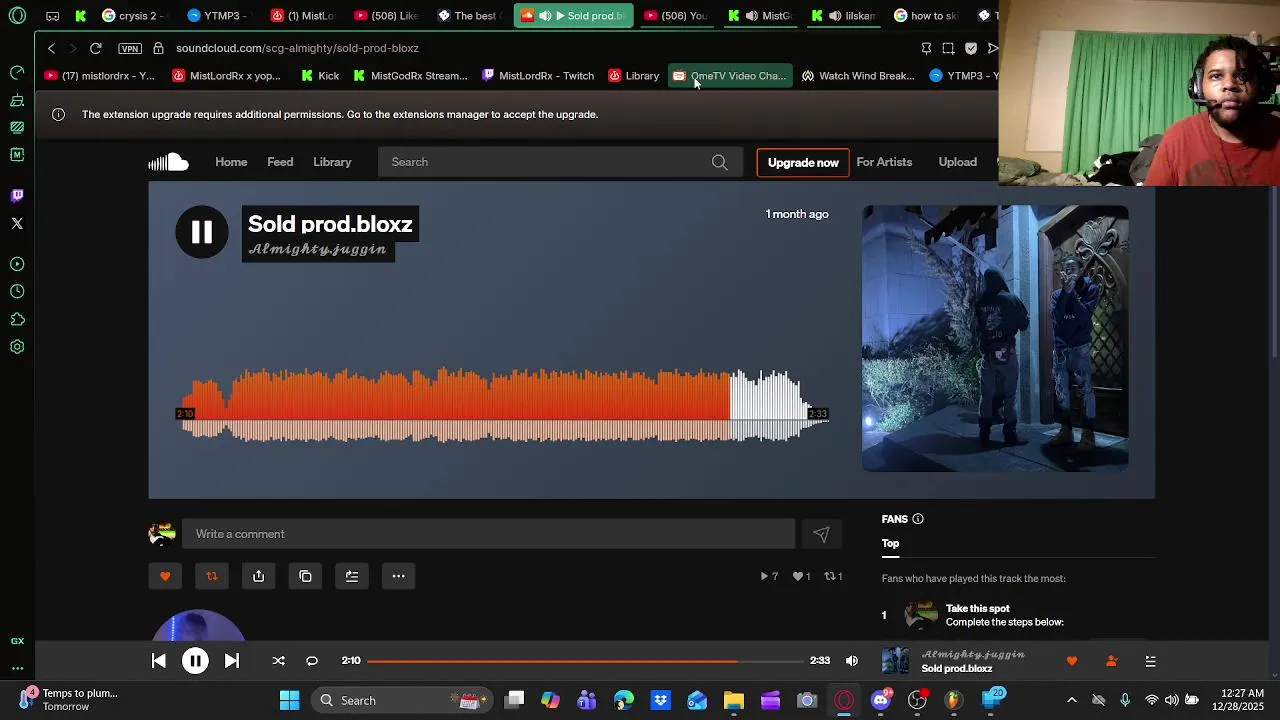Screen dimensions: 1280x720
Task: Toggle the VPN badge
Action: 129,48
